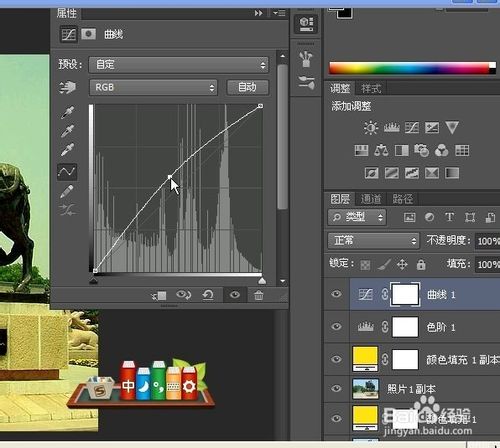500x448 pixels.
Task: Switch to the 样式 tab
Action: click(371, 89)
